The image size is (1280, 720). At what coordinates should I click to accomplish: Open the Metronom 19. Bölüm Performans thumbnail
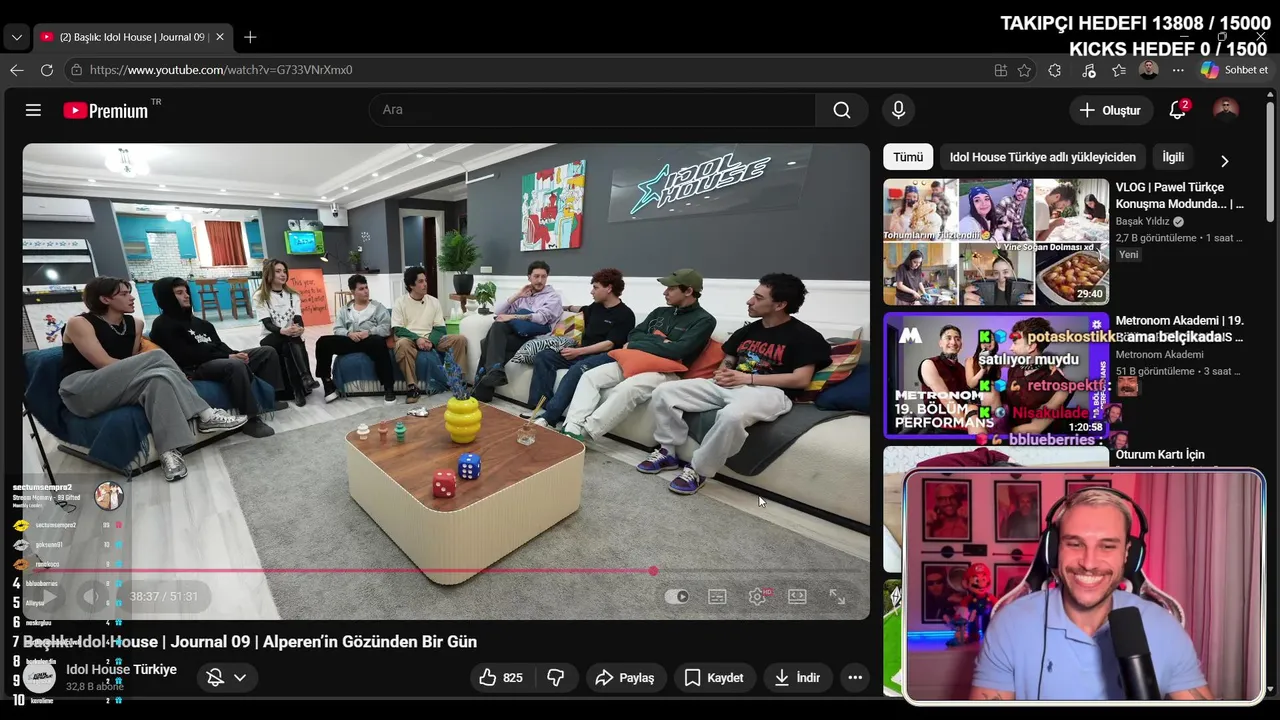click(x=996, y=375)
